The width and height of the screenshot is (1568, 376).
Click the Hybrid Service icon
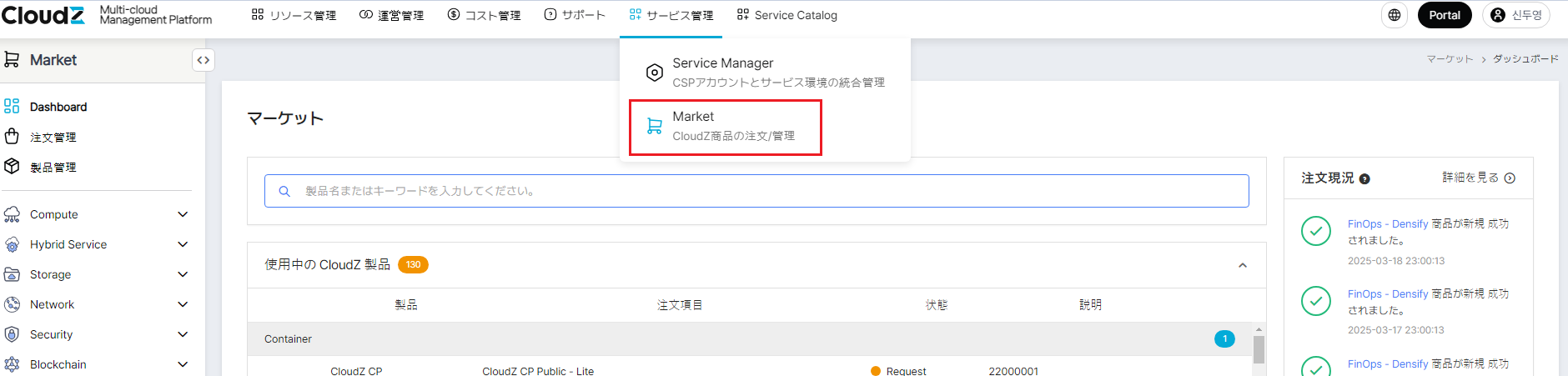click(x=12, y=244)
